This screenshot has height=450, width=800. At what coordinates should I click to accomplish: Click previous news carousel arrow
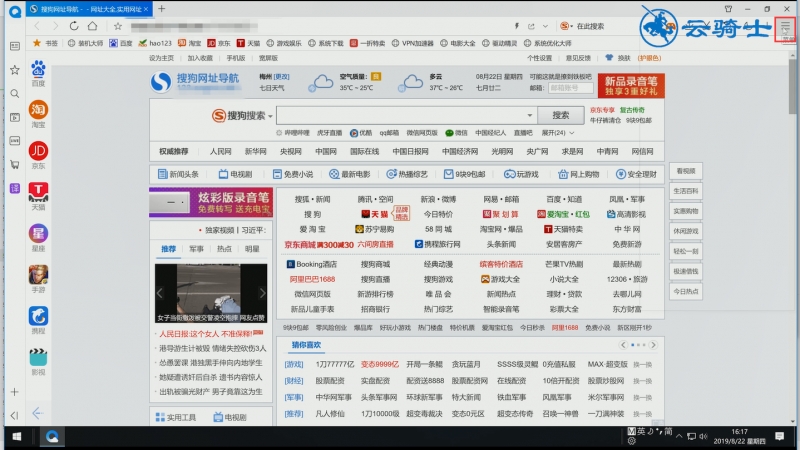click(160, 293)
